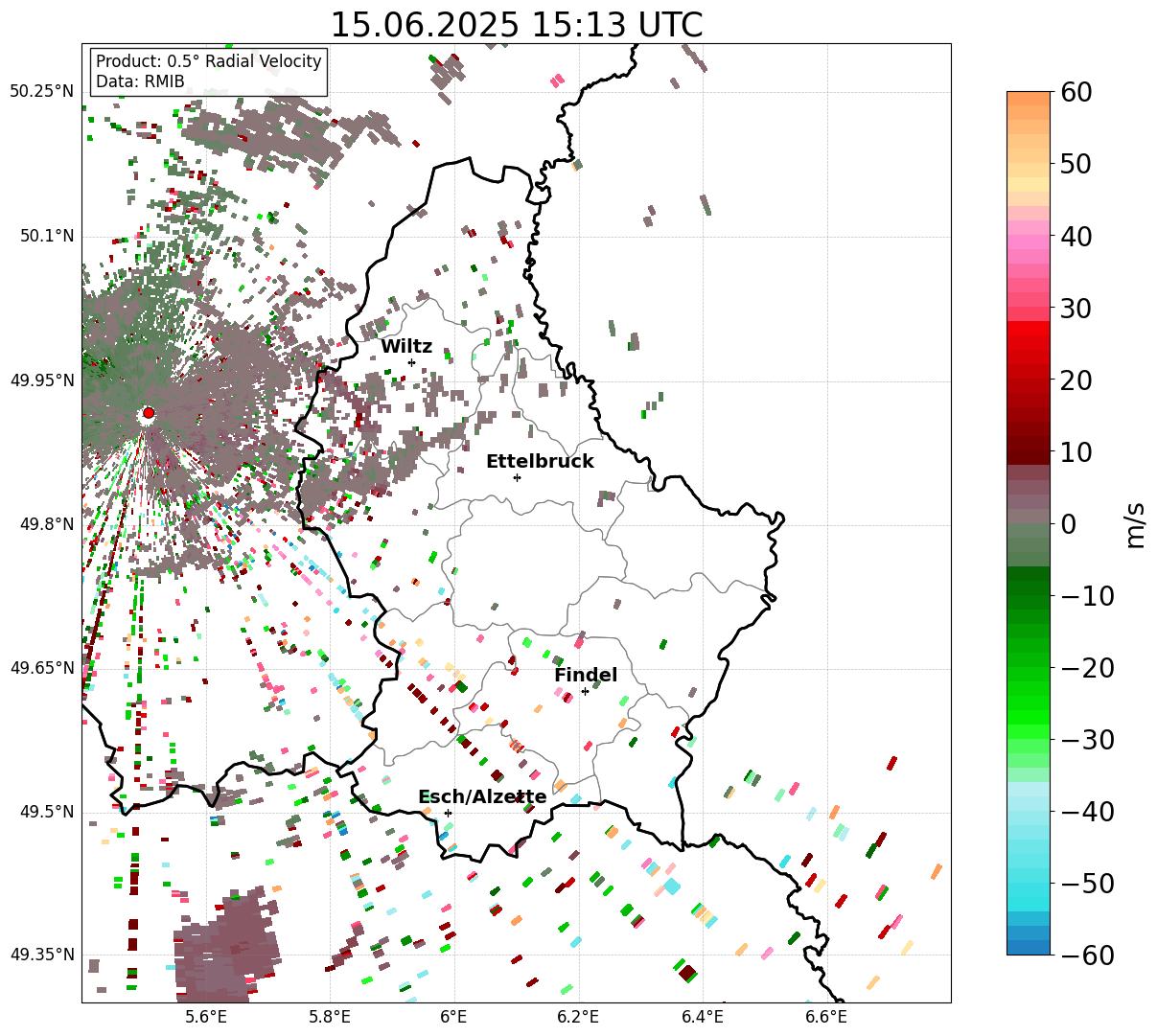Click the 49.8°N latitude label
1157x1036 pixels.
tap(46, 524)
